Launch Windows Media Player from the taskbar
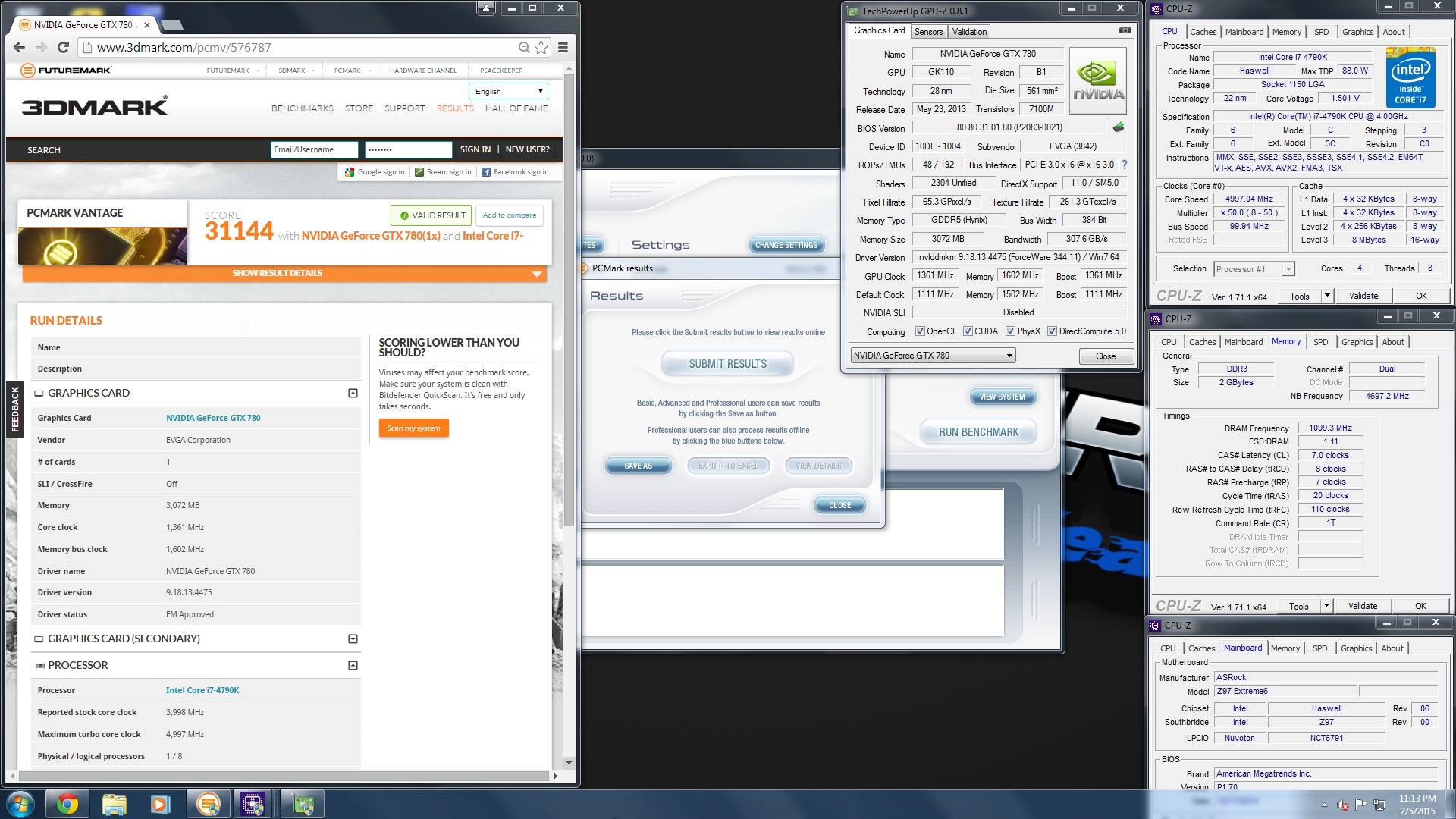The image size is (1456, 819). [x=160, y=804]
